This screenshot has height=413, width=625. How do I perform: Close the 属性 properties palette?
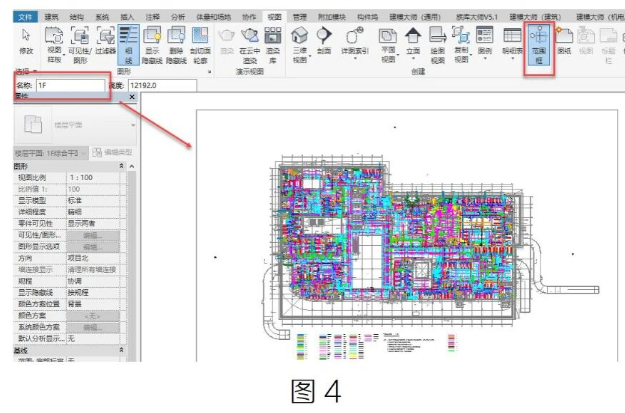pos(132,97)
